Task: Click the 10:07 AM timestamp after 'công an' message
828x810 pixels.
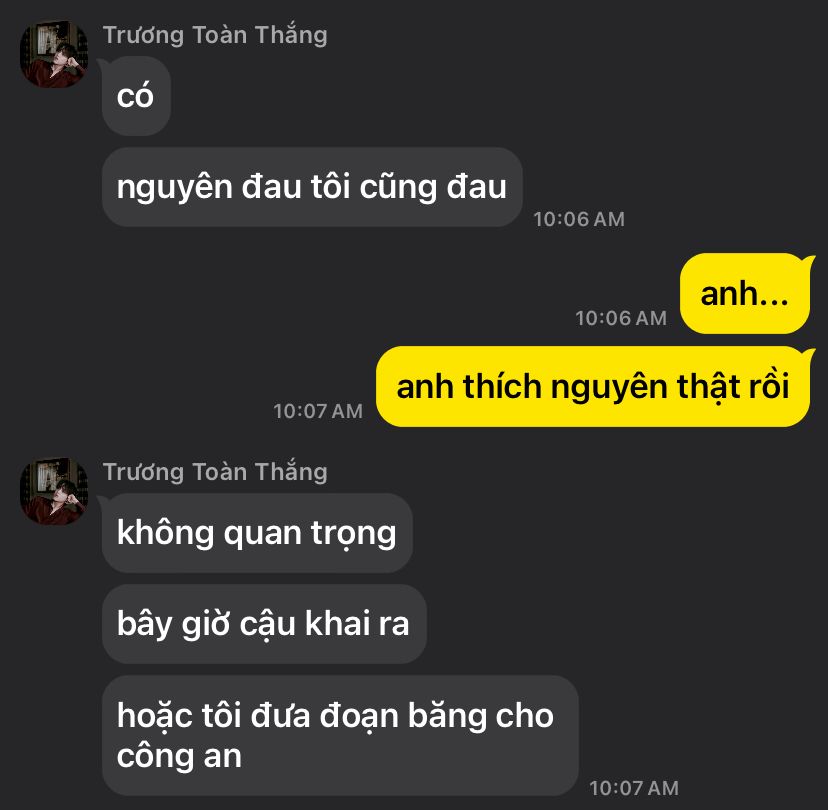Action: point(634,788)
